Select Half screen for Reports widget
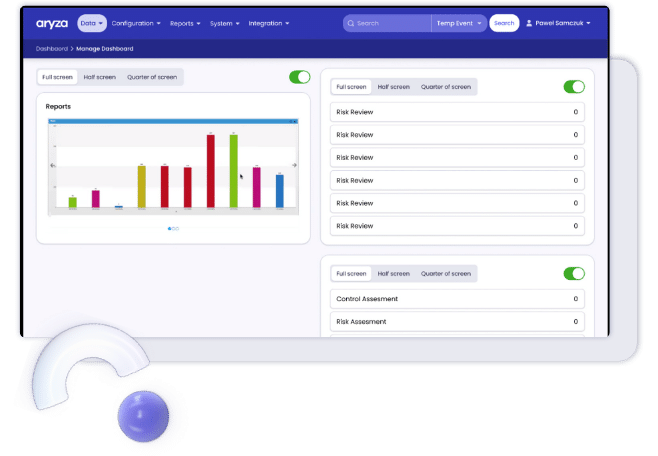 pos(99,77)
